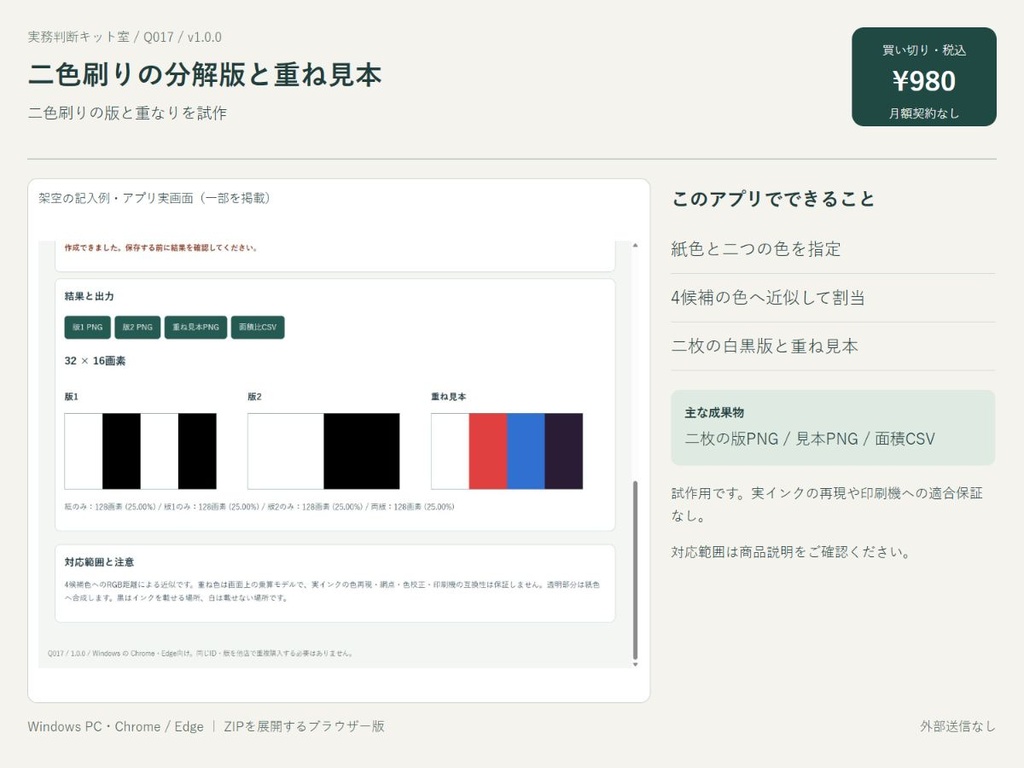The image size is (1024, 768).
Task: Click the pixel area ratio line under previews
Action: (x=259, y=507)
